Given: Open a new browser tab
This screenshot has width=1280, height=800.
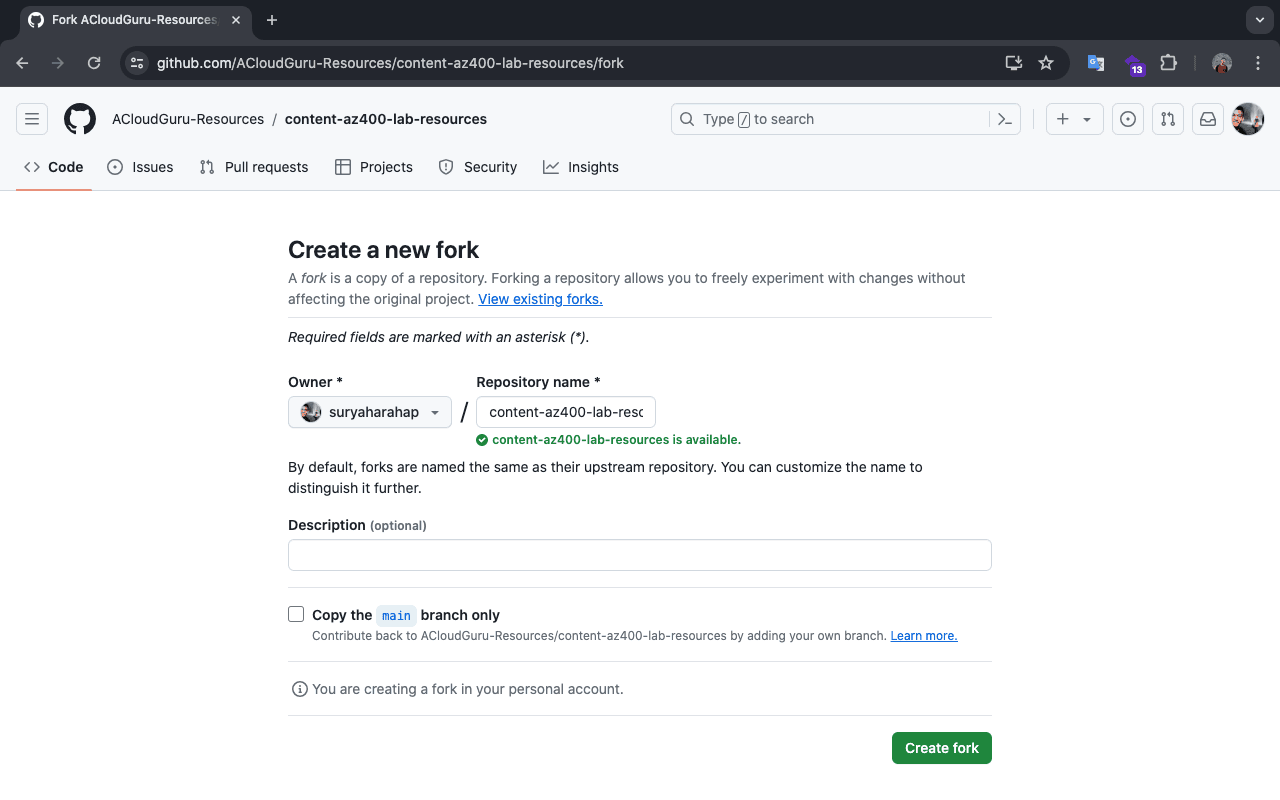Looking at the screenshot, I should click(272, 20).
